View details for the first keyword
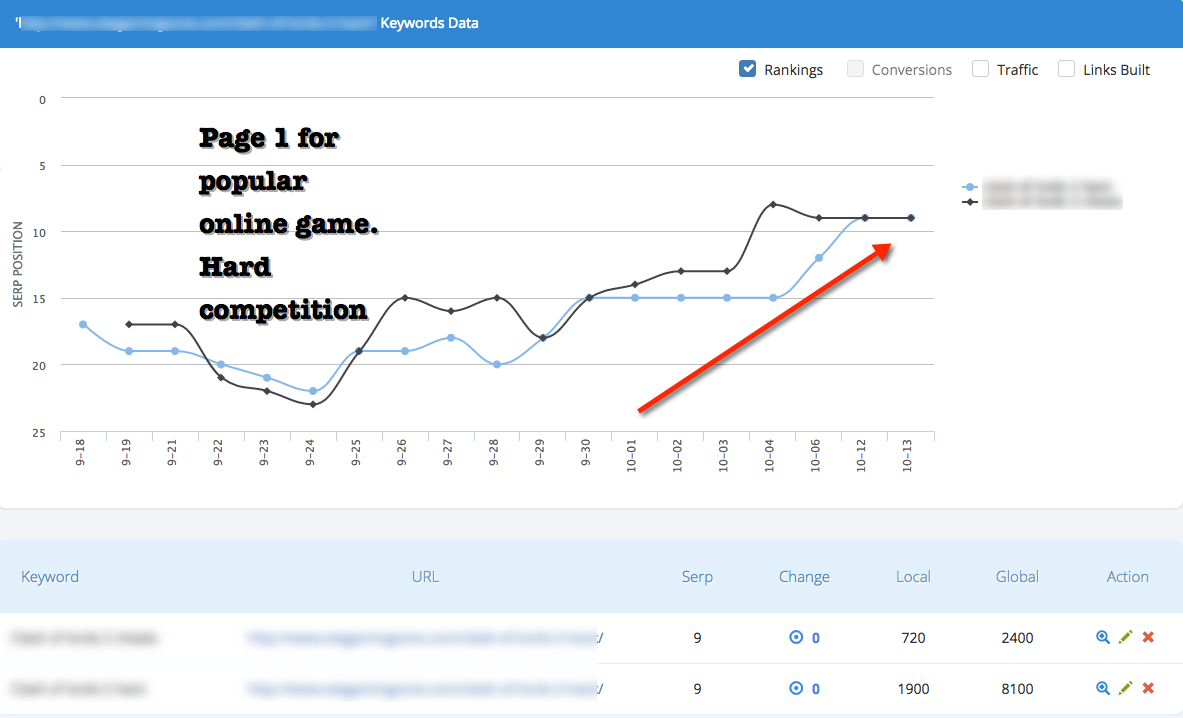This screenshot has width=1183, height=718. point(1103,637)
